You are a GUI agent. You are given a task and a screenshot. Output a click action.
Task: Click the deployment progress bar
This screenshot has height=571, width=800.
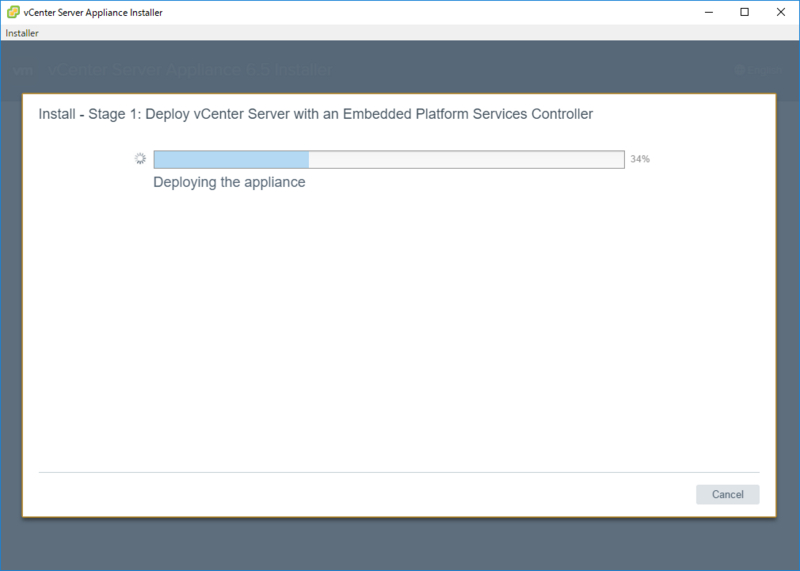click(x=389, y=159)
